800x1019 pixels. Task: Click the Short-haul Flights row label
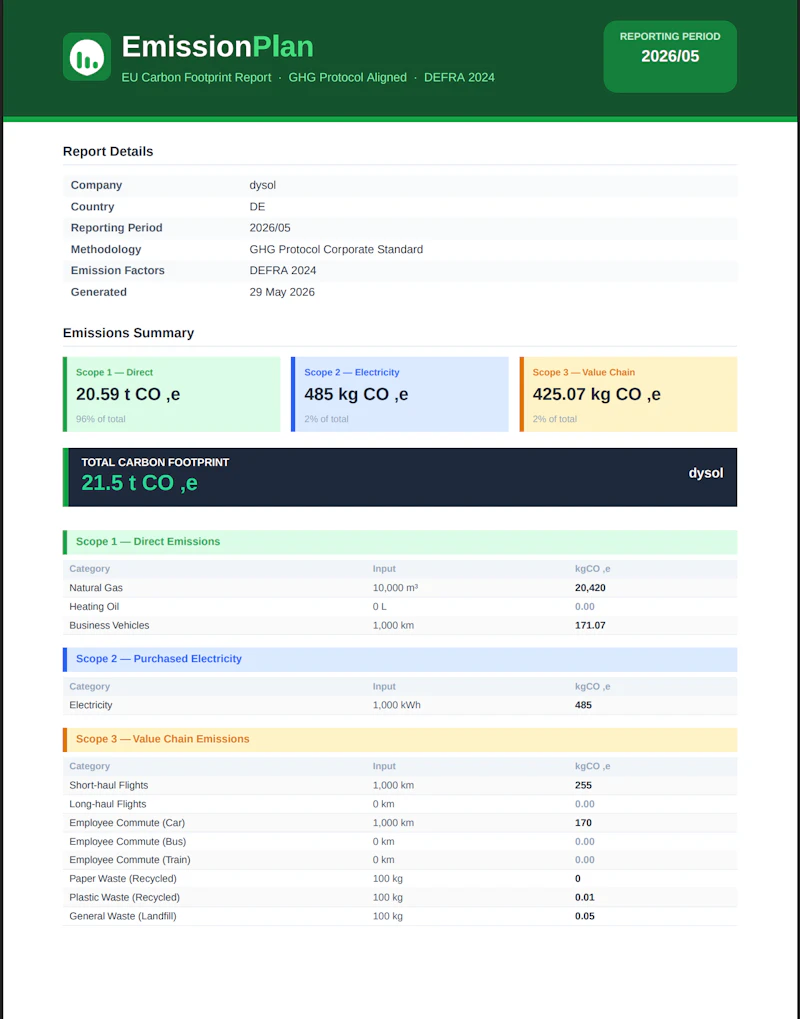click(x=109, y=785)
